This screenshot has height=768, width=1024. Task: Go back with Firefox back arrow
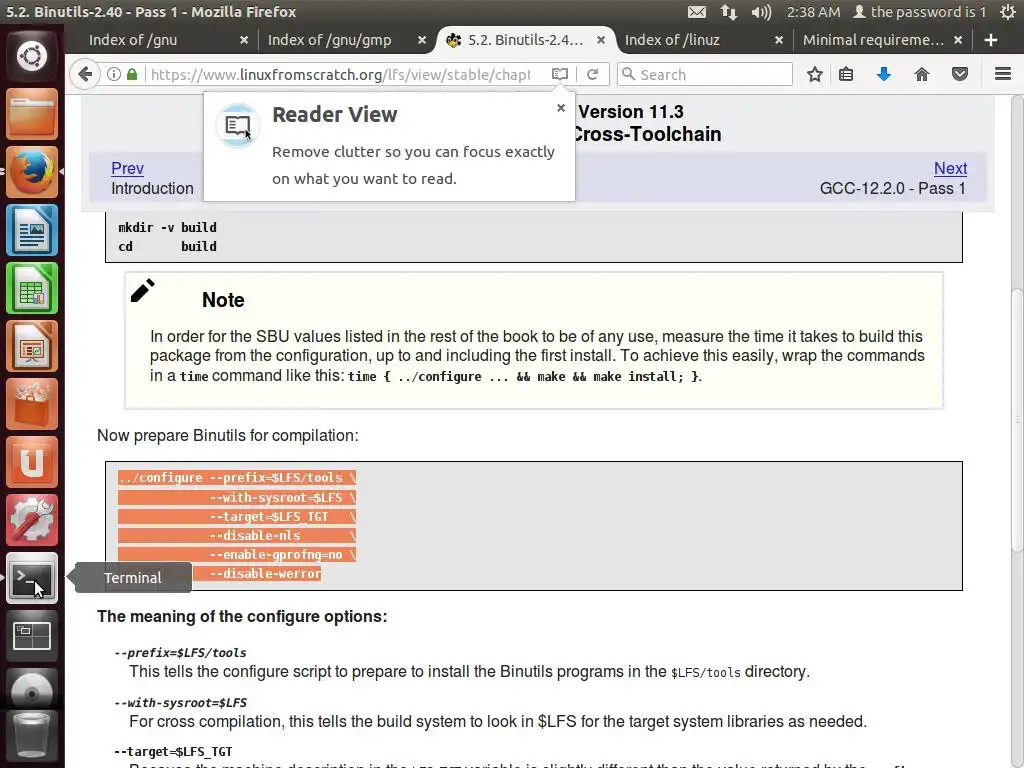[x=84, y=74]
